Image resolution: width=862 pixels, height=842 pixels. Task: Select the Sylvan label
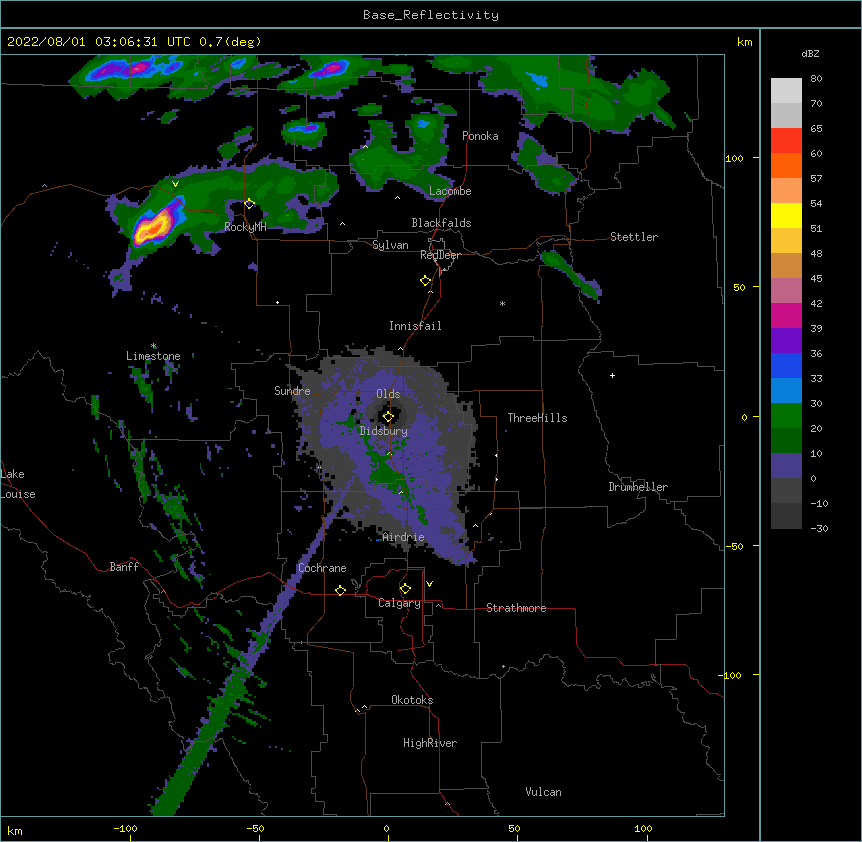[390, 245]
